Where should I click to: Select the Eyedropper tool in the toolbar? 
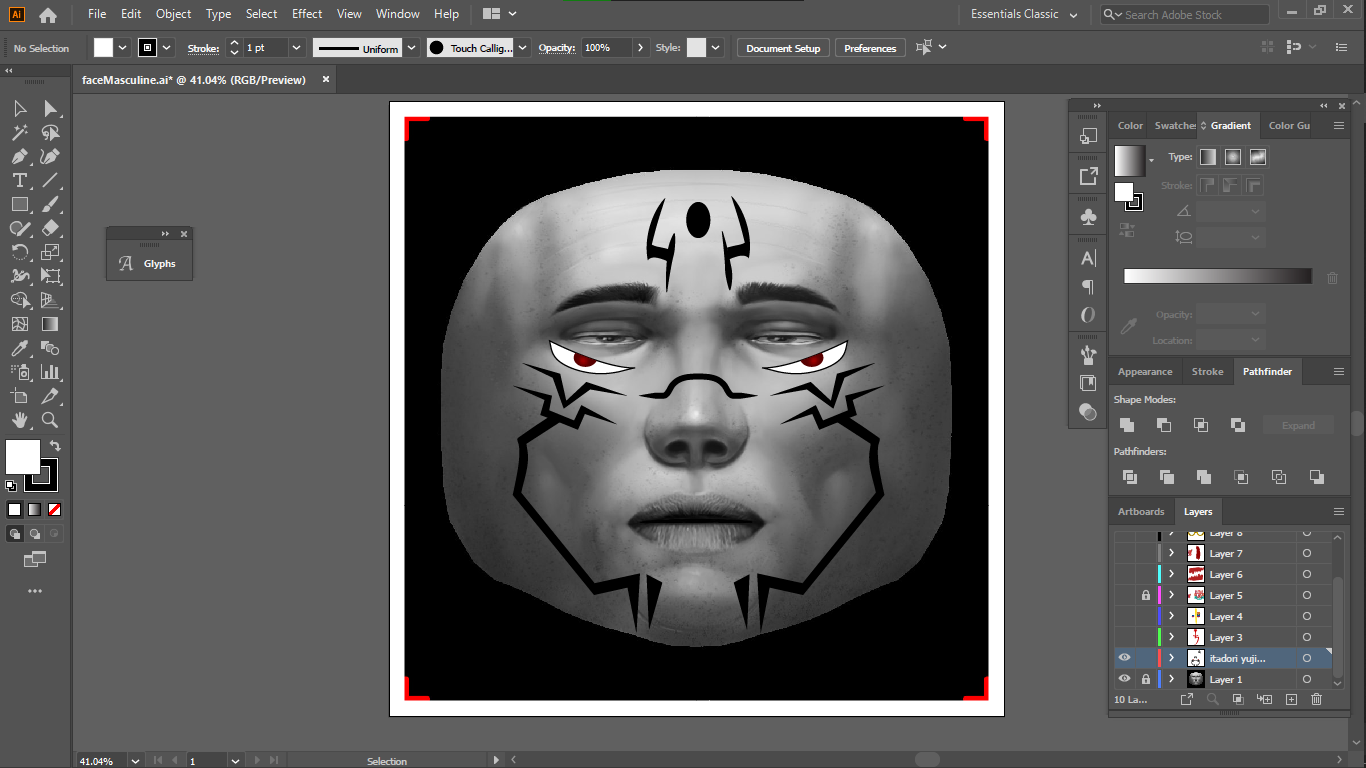pos(20,348)
